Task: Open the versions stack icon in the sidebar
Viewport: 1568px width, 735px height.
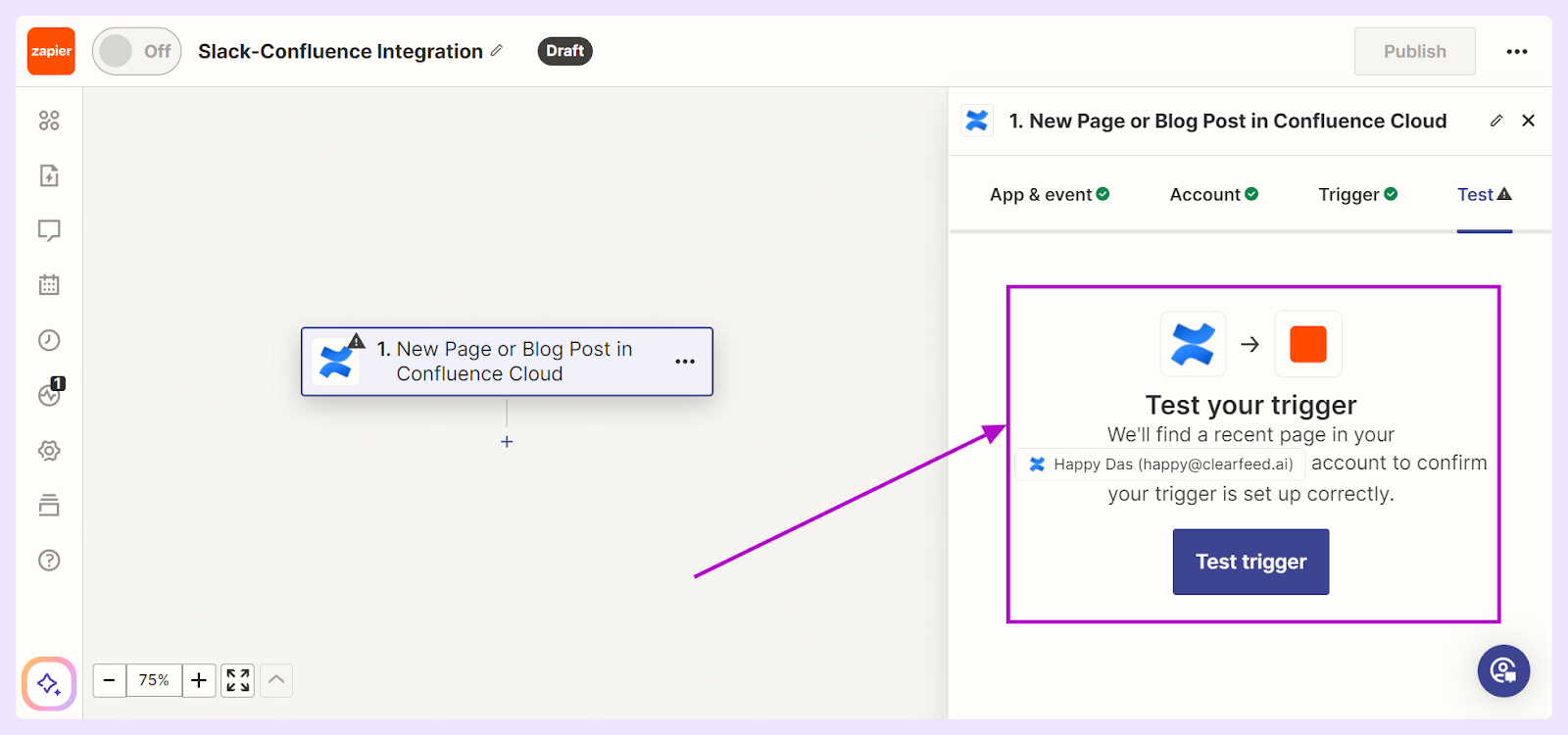Action: [49, 506]
